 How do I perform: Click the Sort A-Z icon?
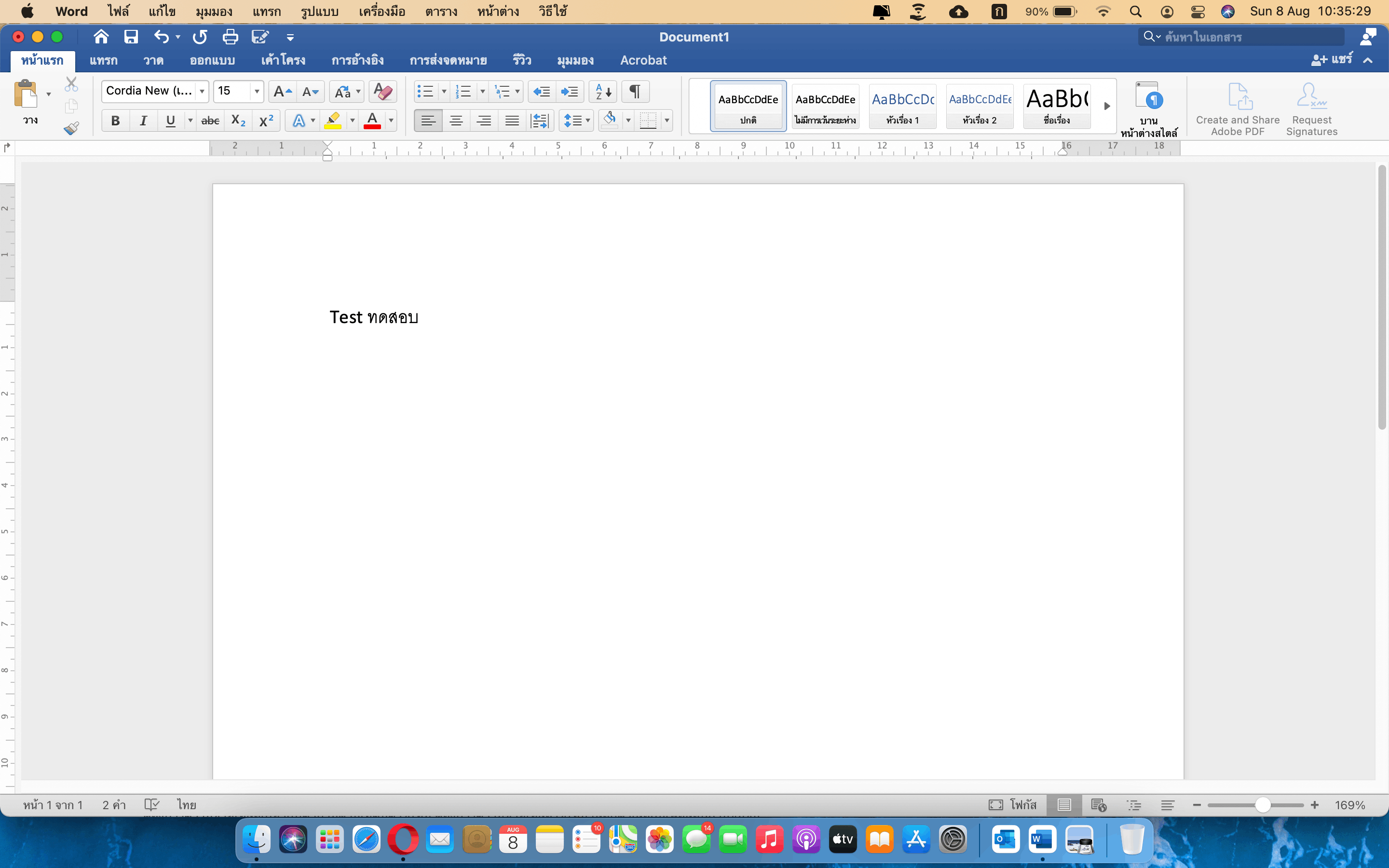pyautogui.click(x=603, y=91)
